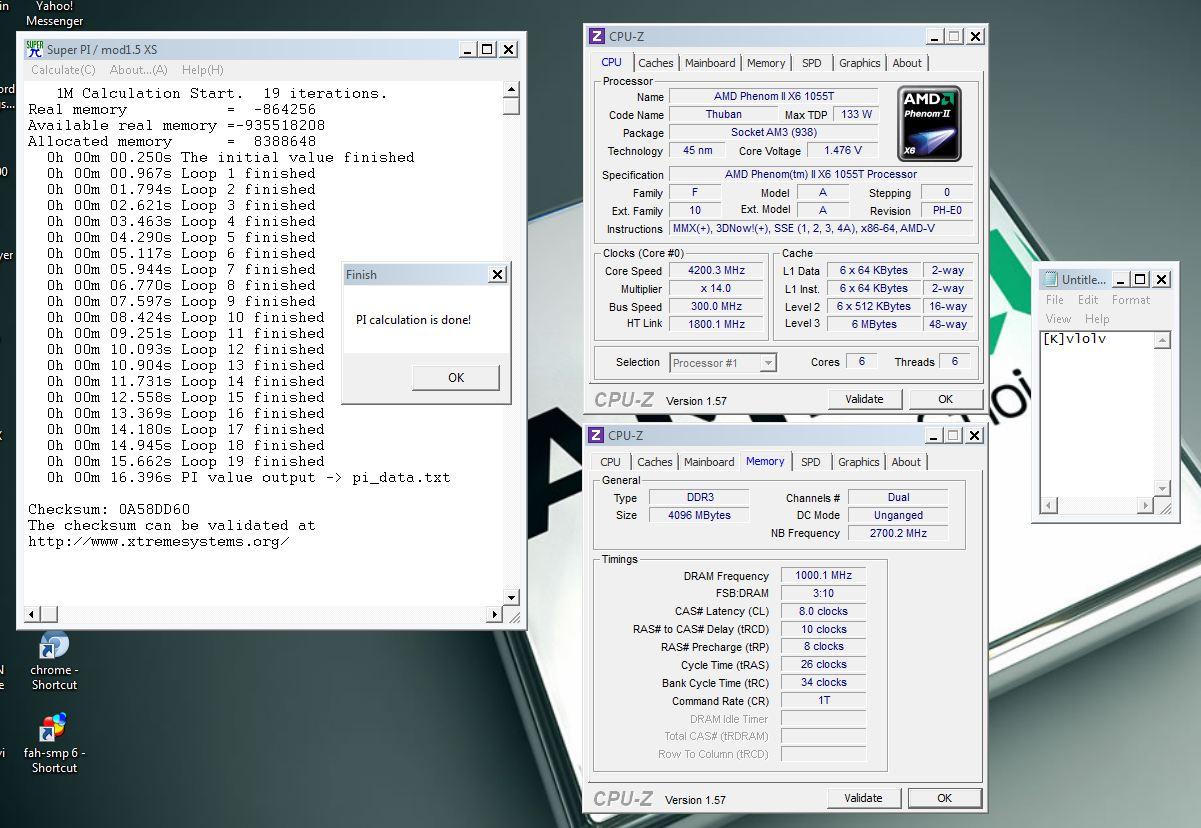This screenshot has width=1201, height=828.
Task: Open Notepad Edit menu
Action: [1088, 299]
